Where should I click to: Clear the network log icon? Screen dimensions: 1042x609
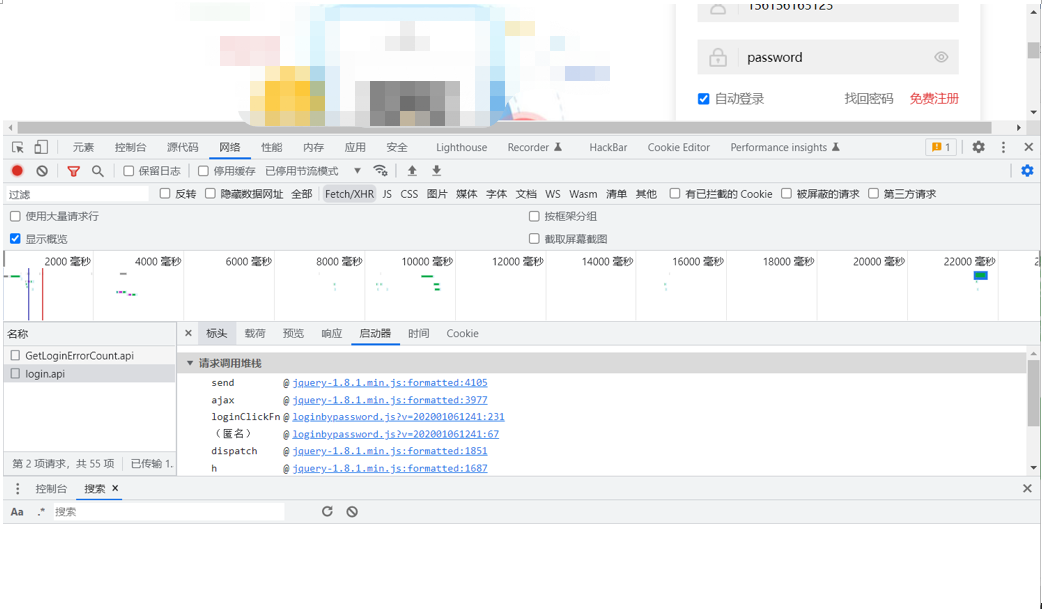(x=42, y=171)
